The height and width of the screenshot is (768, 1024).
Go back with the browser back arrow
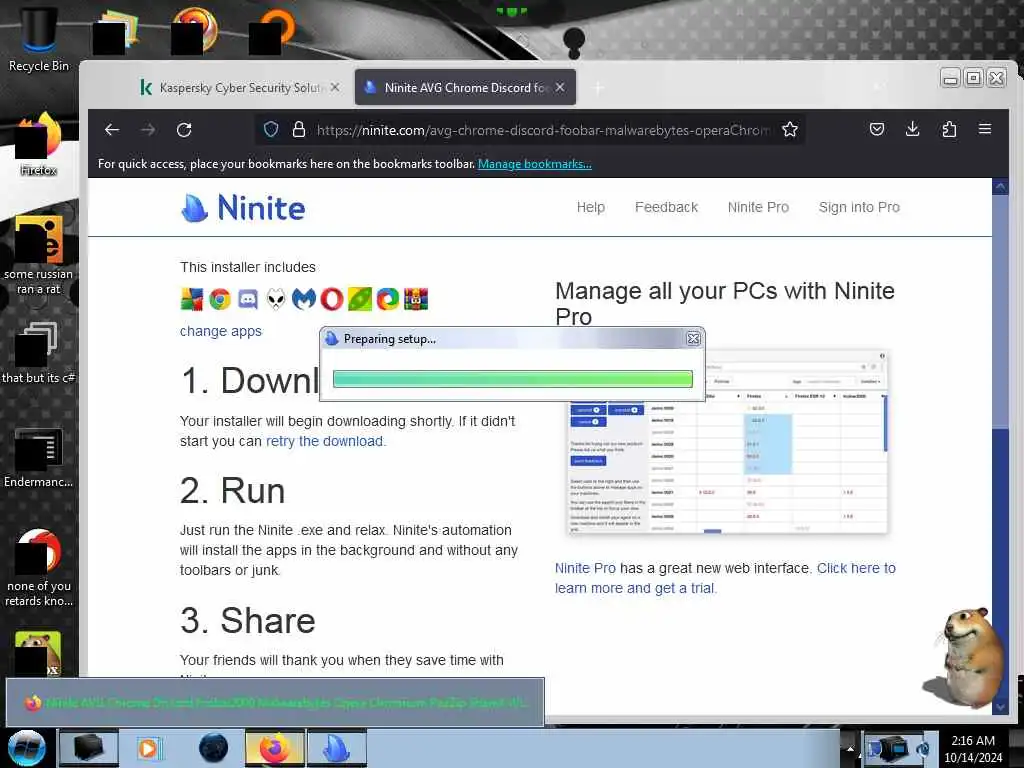tap(112, 129)
